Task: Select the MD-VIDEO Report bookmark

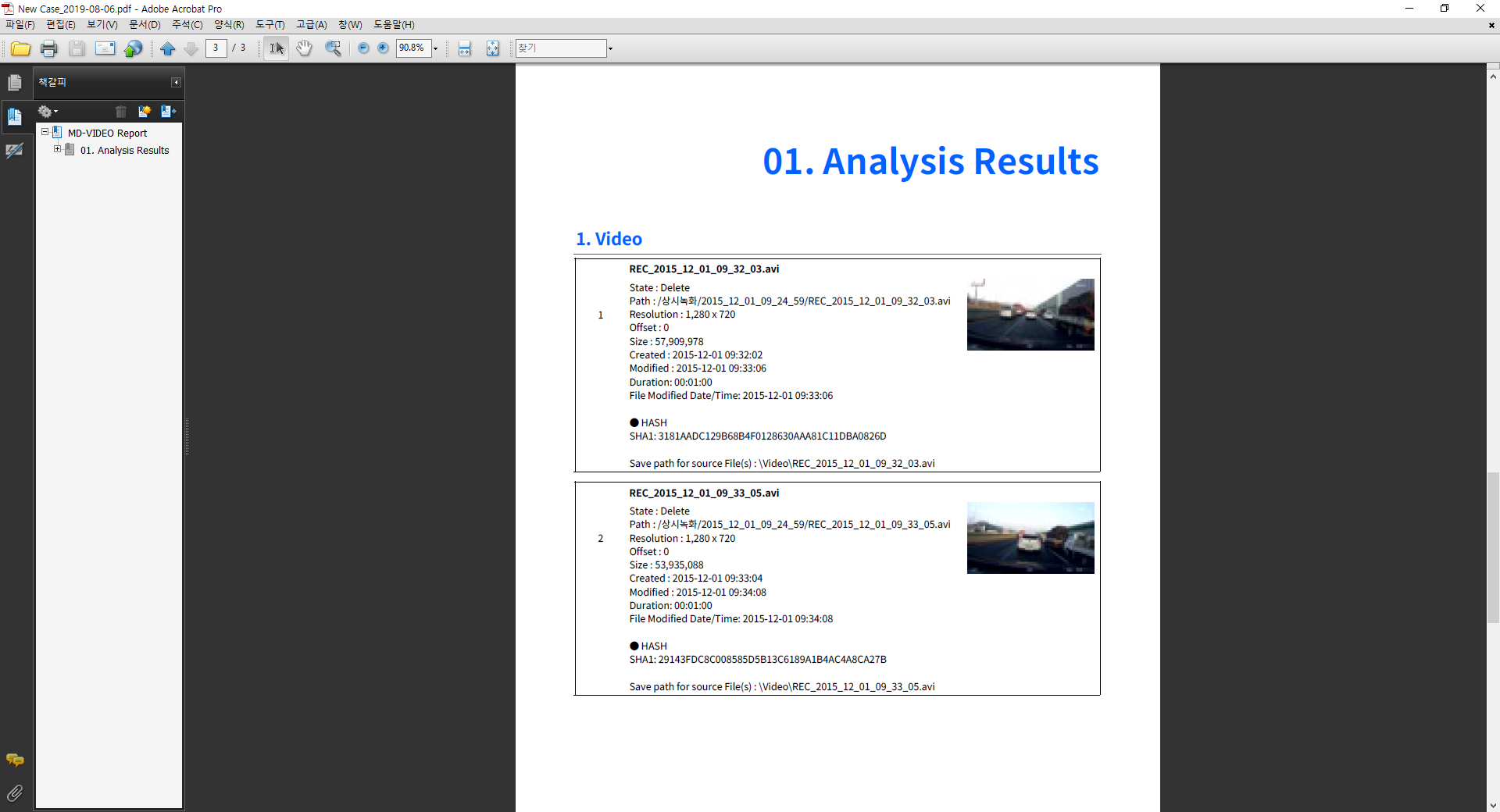Action: [107, 134]
